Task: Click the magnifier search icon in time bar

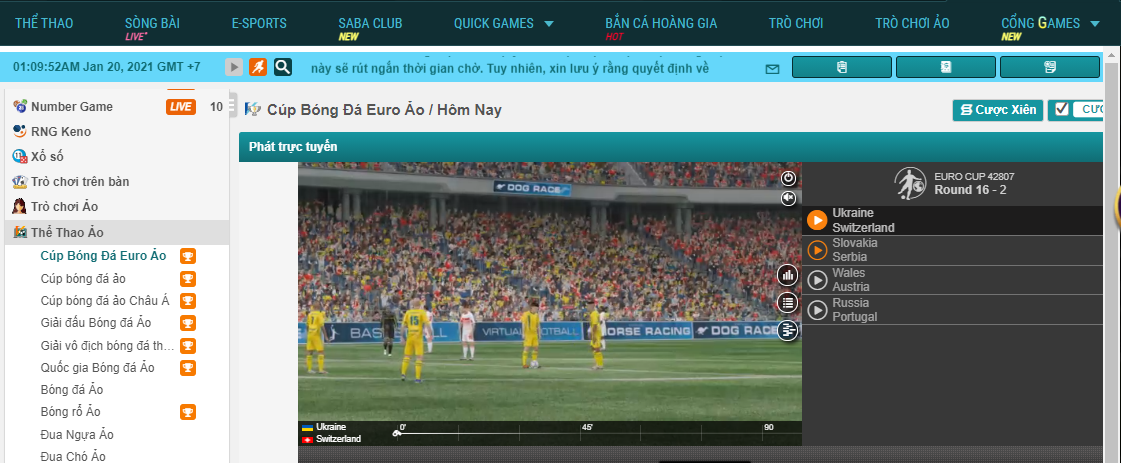Action: pyautogui.click(x=283, y=67)
